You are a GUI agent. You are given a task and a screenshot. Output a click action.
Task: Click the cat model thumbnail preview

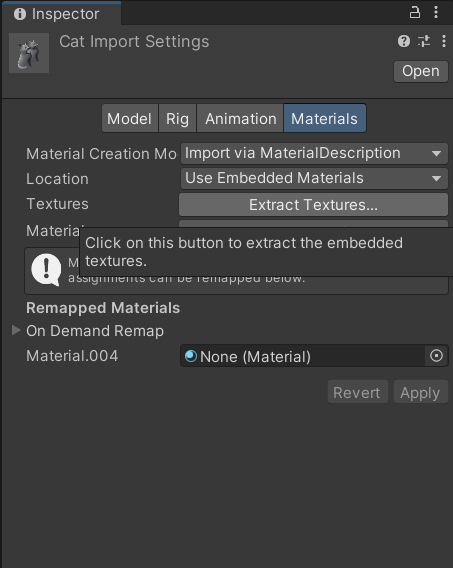pyautogui.click(x=29, y=53)
